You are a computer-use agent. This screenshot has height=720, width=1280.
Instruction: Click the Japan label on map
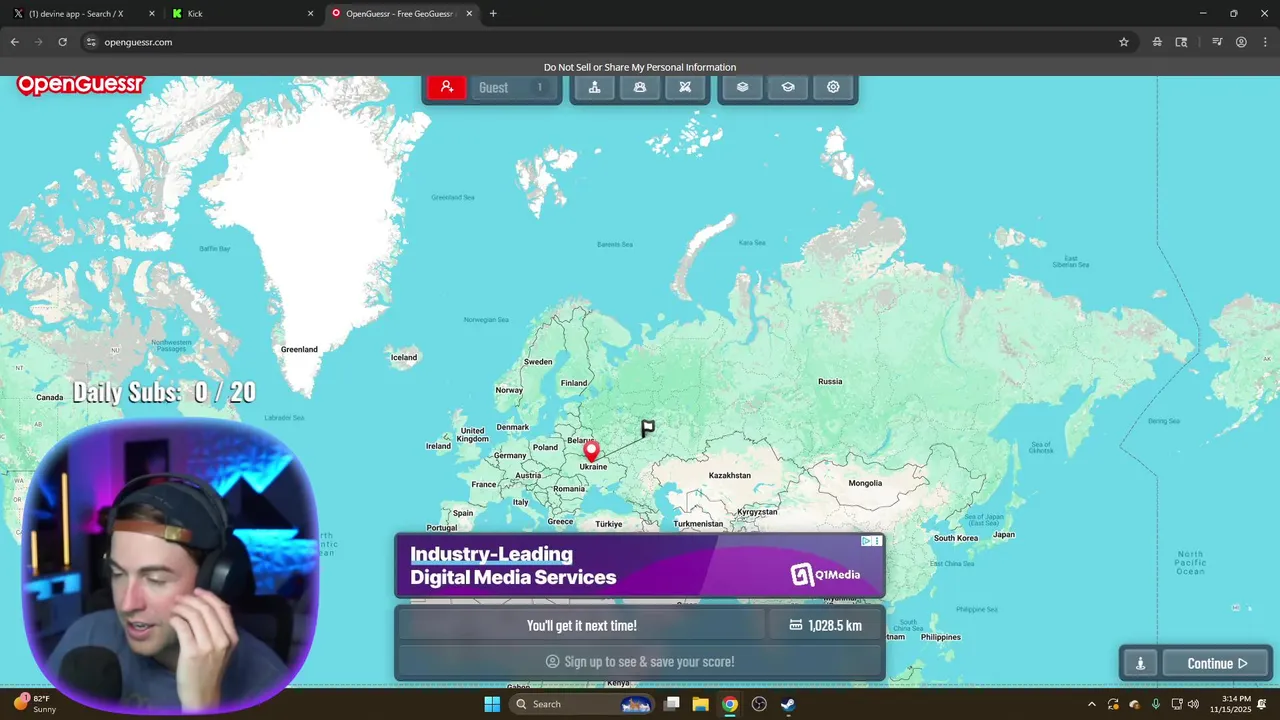point(1003,534)
